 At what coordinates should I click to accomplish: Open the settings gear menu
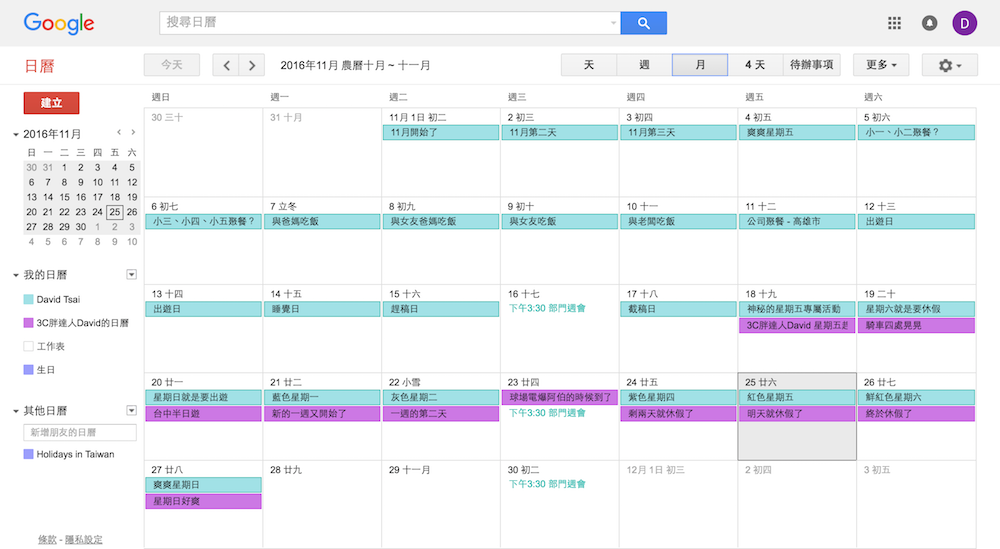pos(950,65)
